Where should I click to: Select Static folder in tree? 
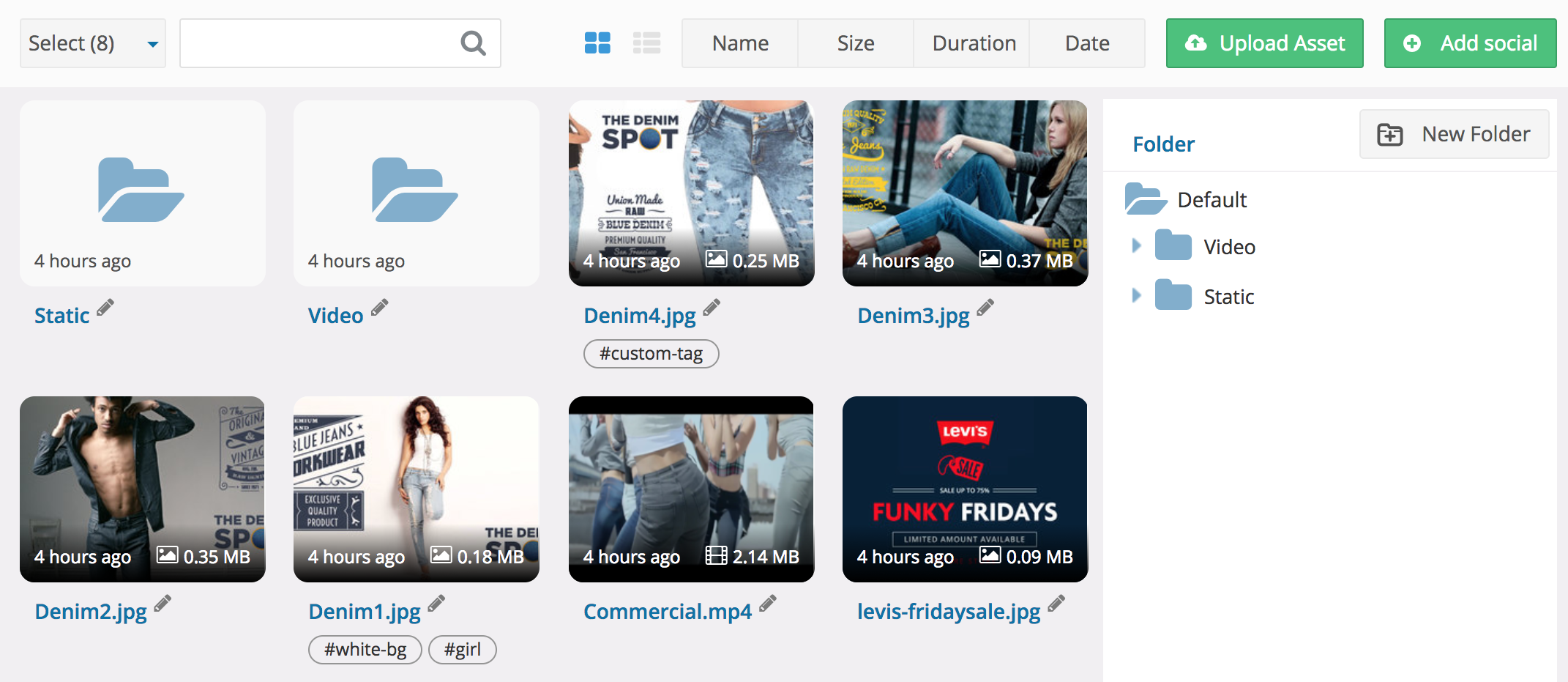(x=1228, y=297)
